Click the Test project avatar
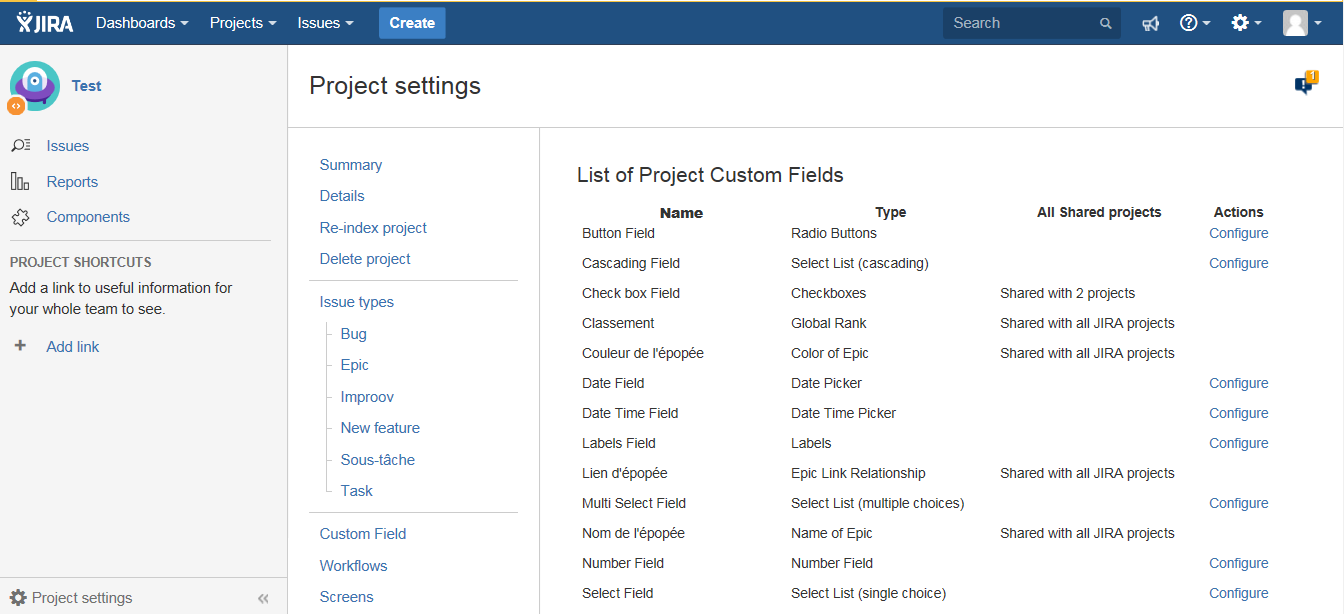This screenshot has width=1344, height=614. 33,87
